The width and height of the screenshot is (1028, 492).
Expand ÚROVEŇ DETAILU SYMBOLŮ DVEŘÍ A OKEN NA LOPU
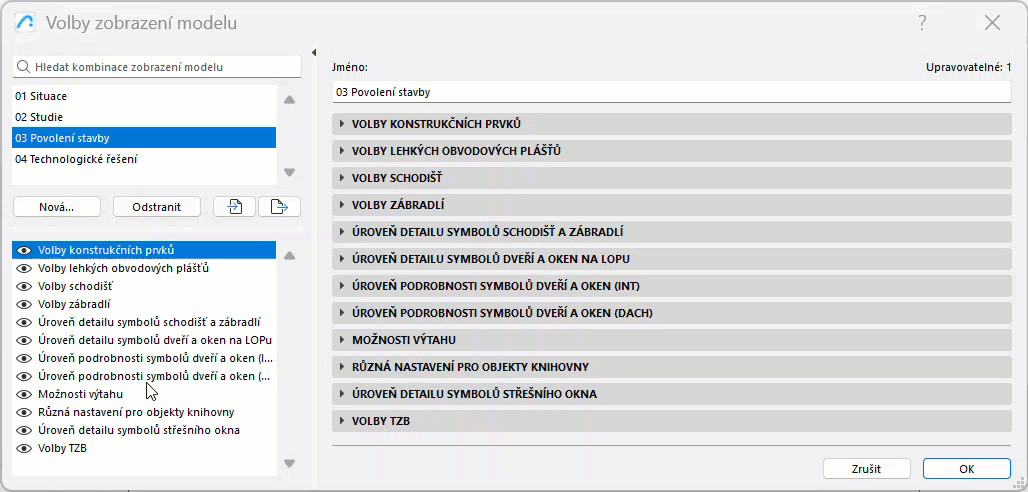[672, 259]
